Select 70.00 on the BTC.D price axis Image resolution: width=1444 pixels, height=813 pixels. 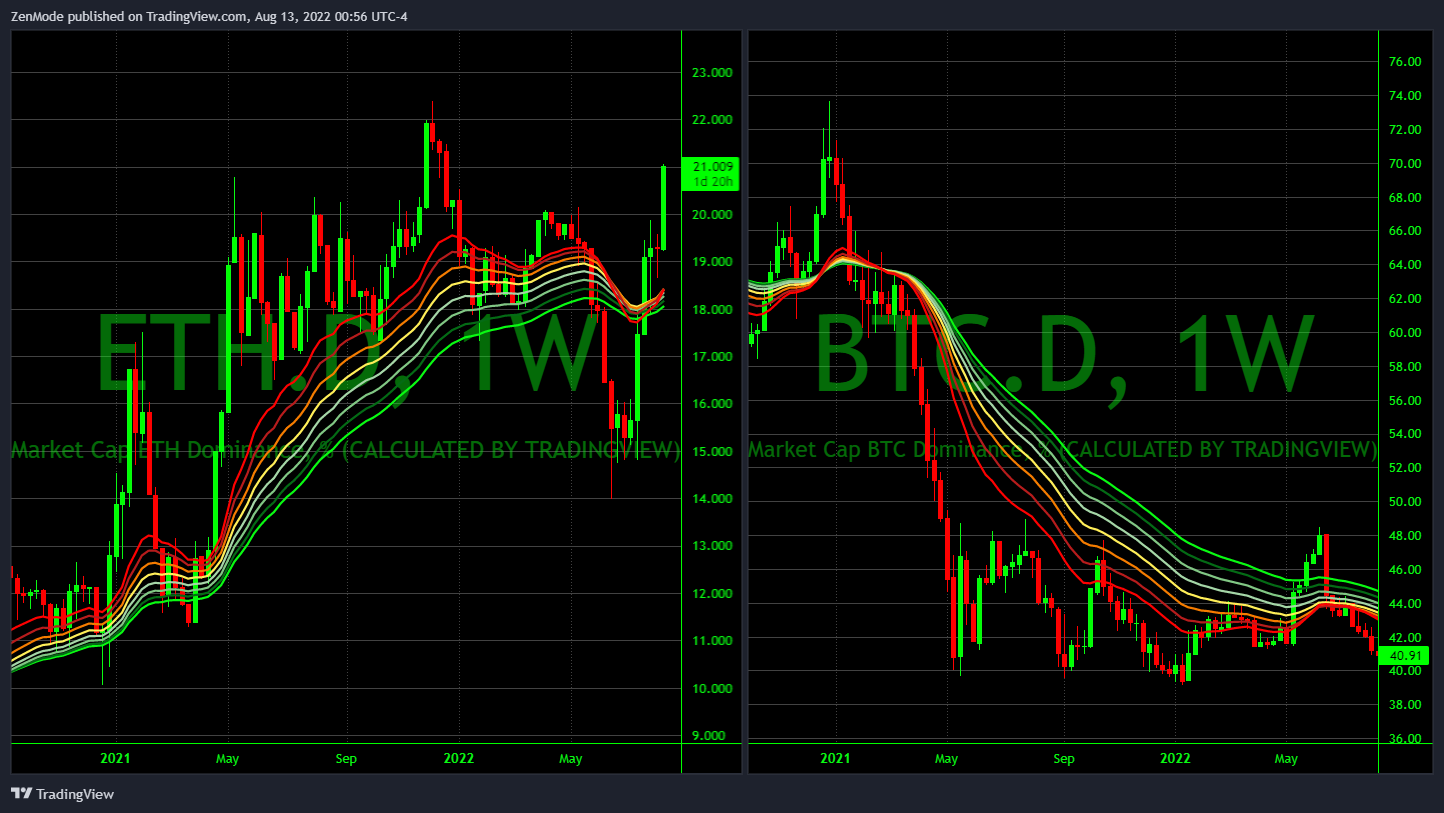coord(1406,163)
